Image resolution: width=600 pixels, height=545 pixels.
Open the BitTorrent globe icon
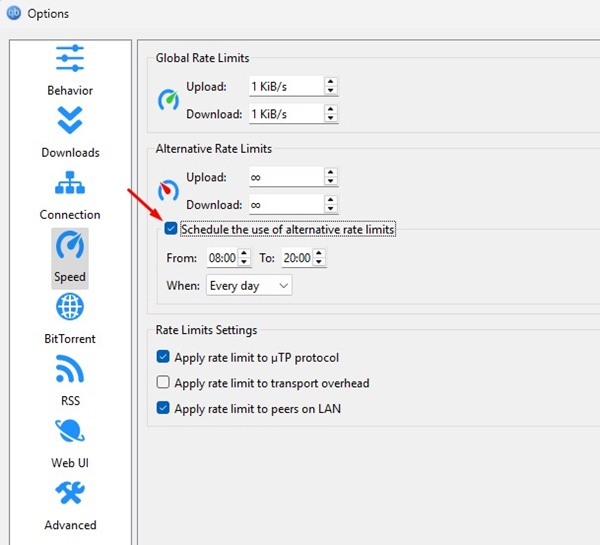[70, 307]
